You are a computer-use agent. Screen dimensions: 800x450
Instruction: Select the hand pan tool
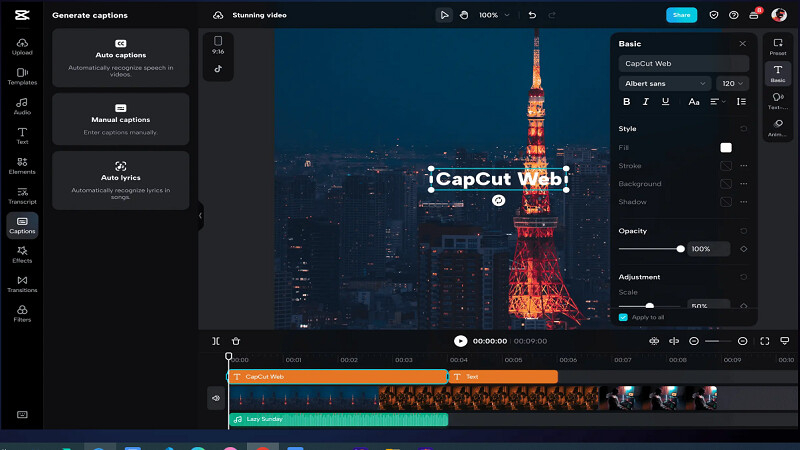pos(464,15)
